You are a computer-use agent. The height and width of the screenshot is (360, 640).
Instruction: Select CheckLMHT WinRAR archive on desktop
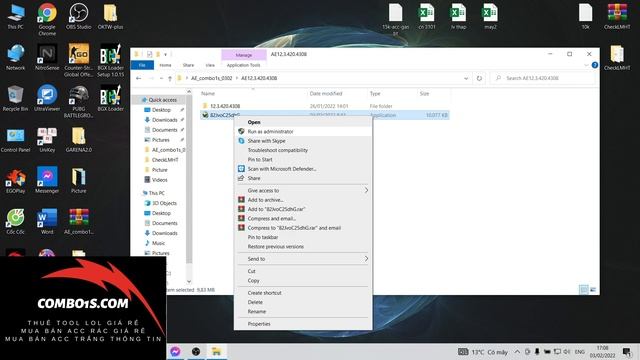[x=617, y=16]
